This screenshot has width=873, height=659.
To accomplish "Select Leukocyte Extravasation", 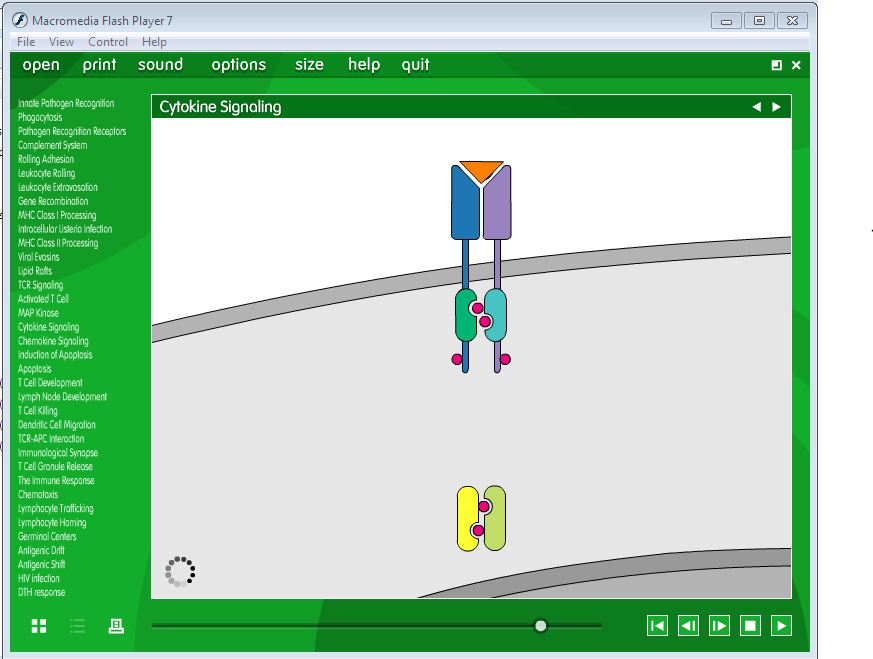I will [57, 187].
